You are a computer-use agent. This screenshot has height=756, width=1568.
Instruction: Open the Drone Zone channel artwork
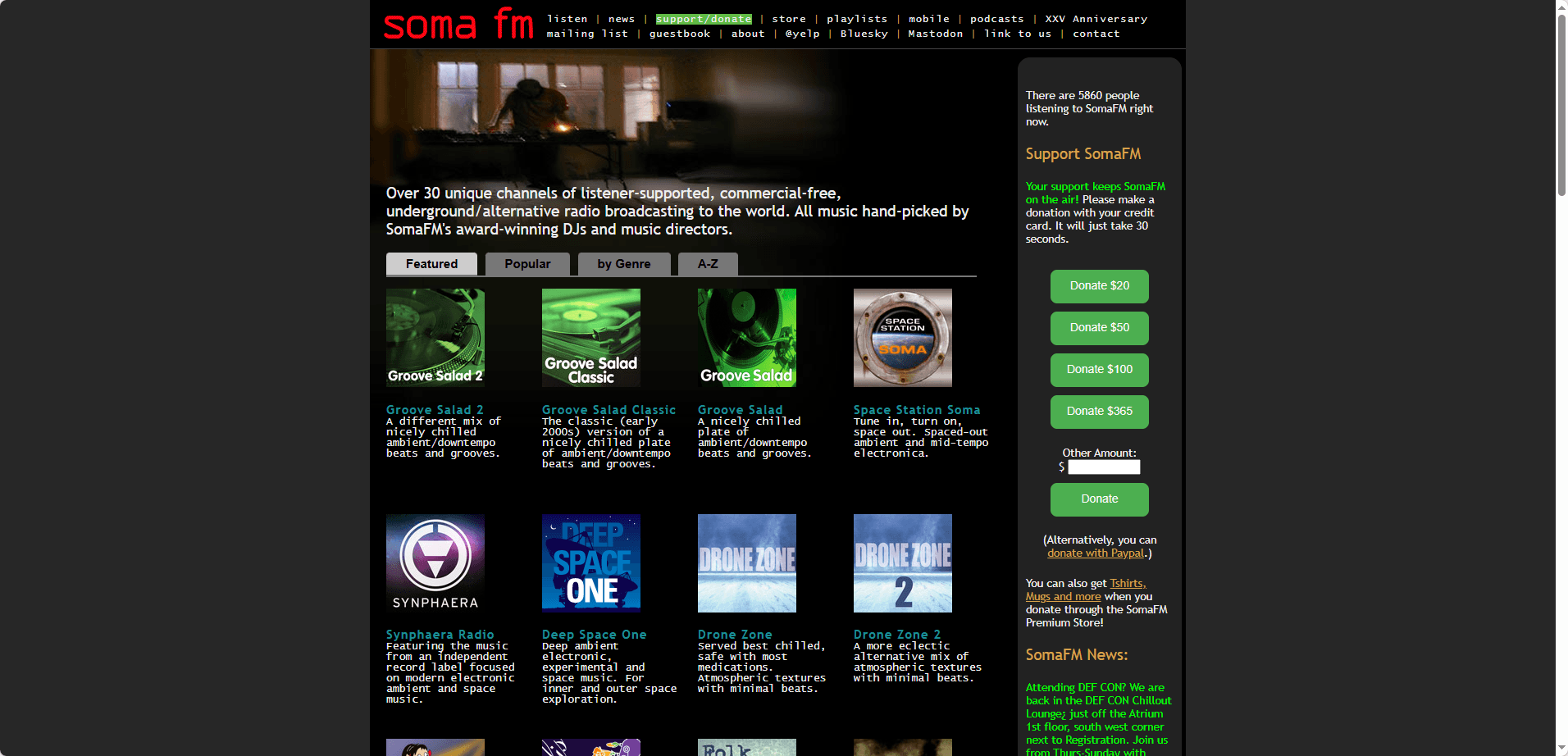point(747,563)
